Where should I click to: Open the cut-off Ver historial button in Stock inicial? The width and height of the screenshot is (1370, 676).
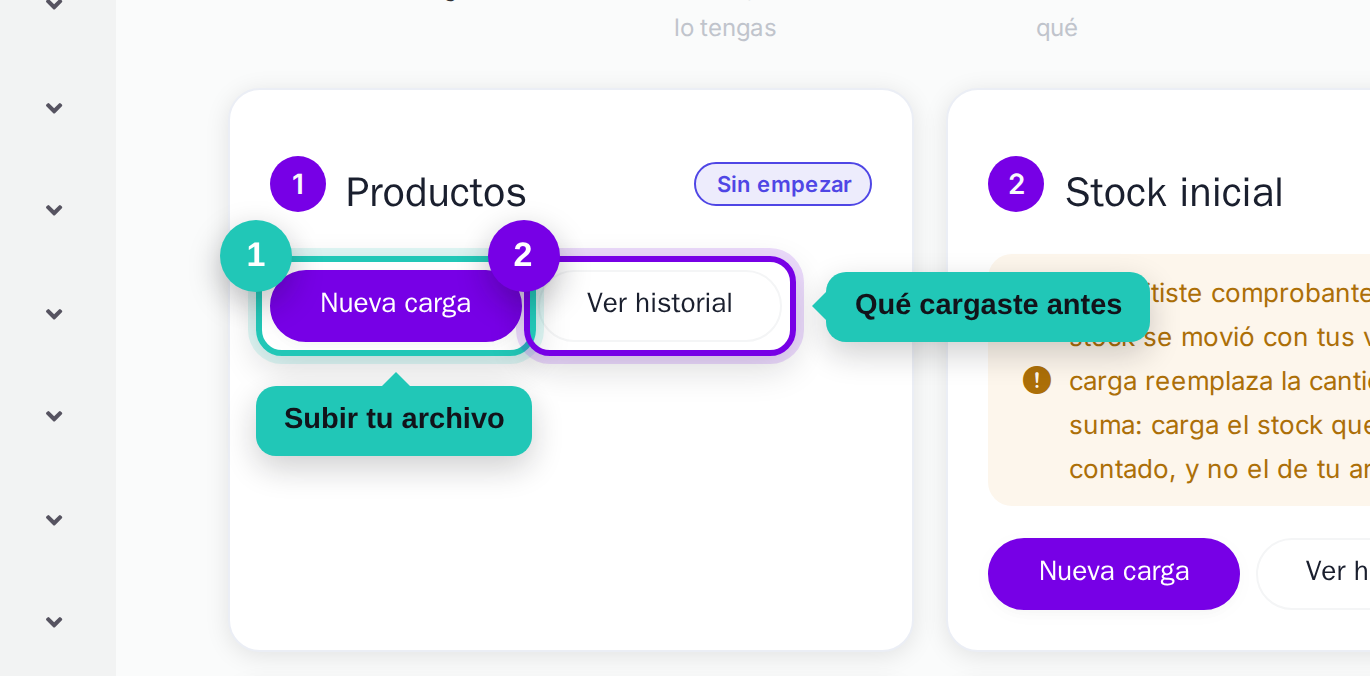pos(1313,573)
